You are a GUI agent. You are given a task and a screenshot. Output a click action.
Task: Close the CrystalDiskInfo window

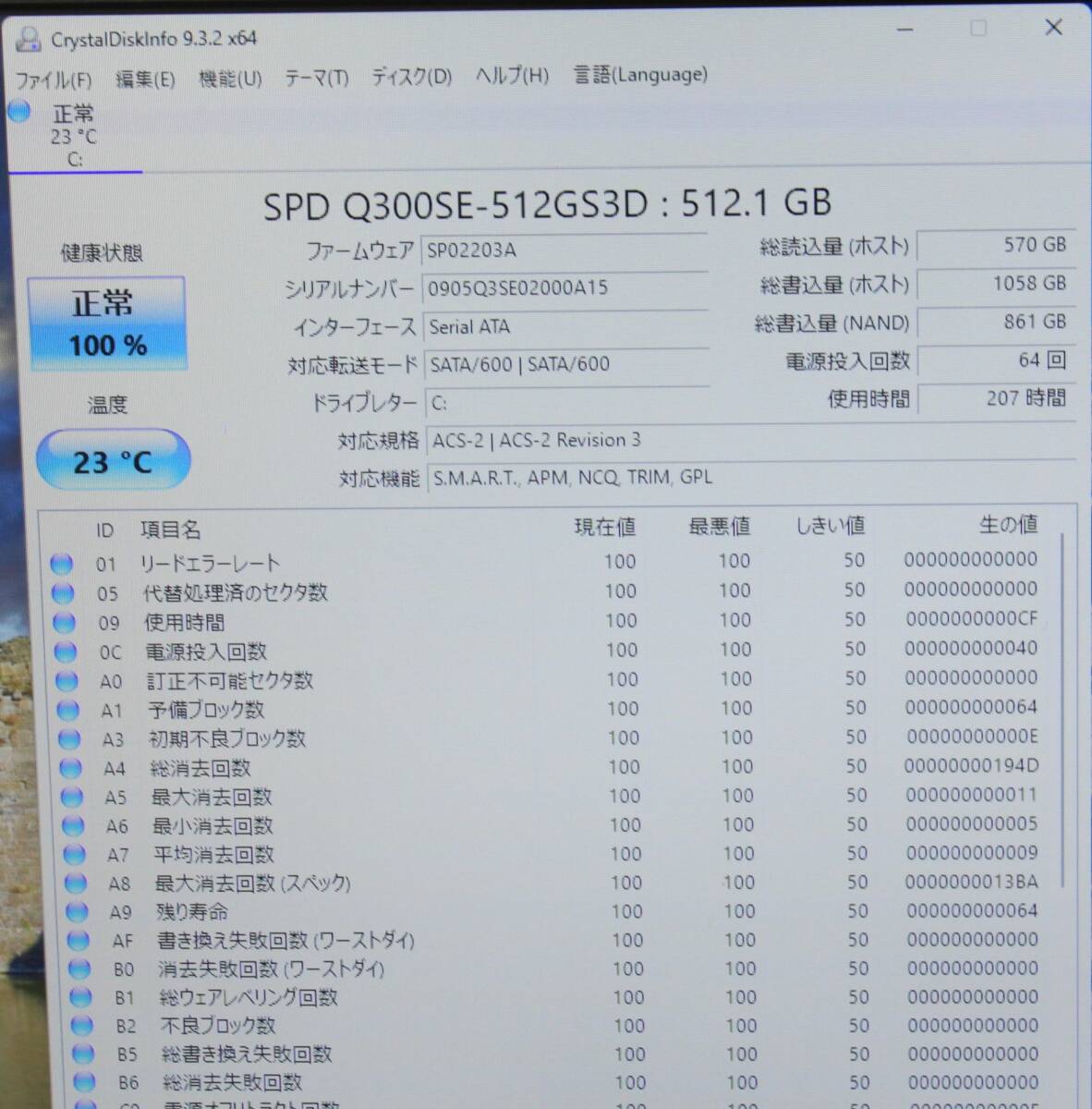pyautogui.click(x=1053, y=28)
